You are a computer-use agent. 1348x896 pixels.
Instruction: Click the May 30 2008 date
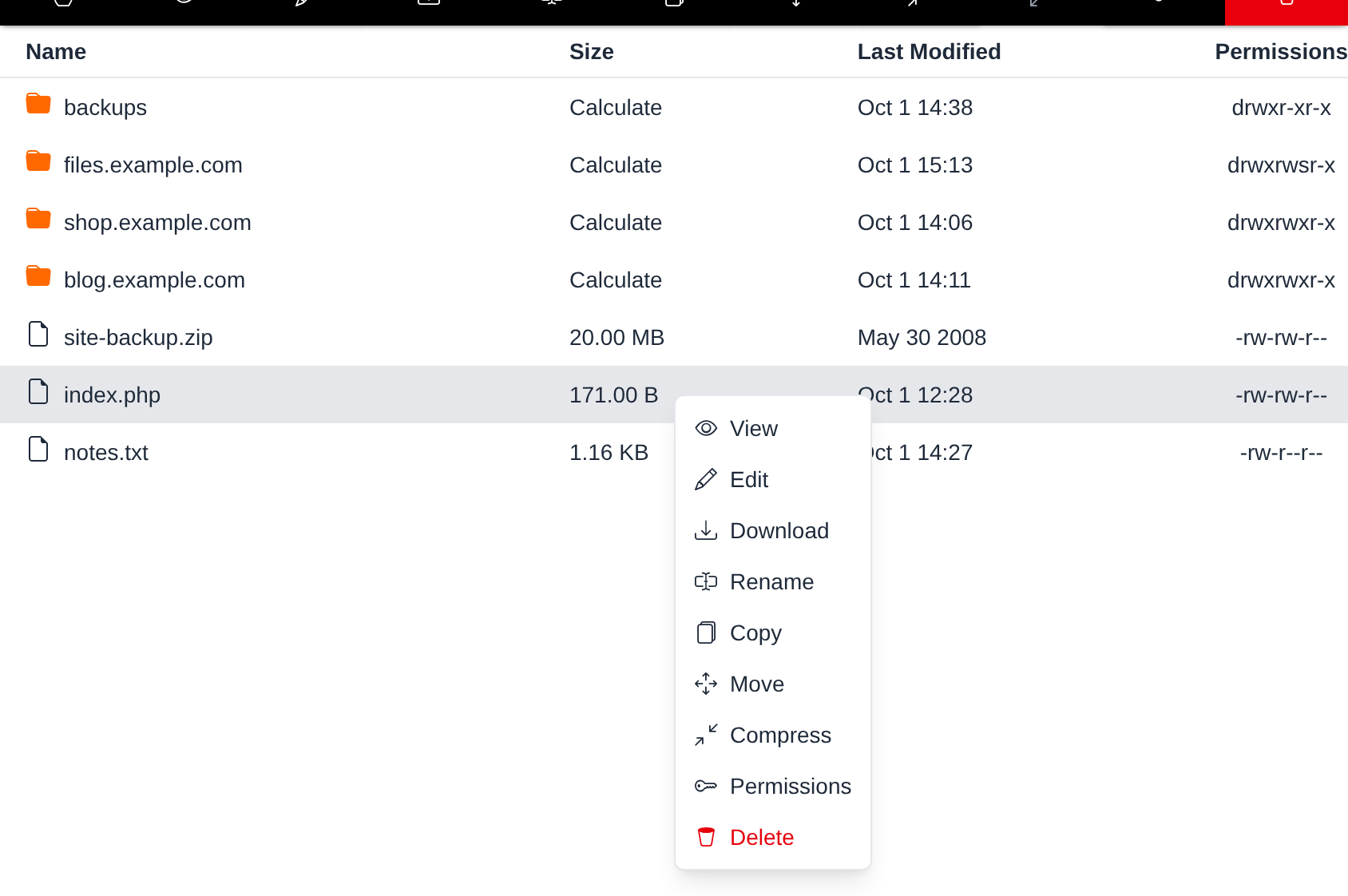922,337
